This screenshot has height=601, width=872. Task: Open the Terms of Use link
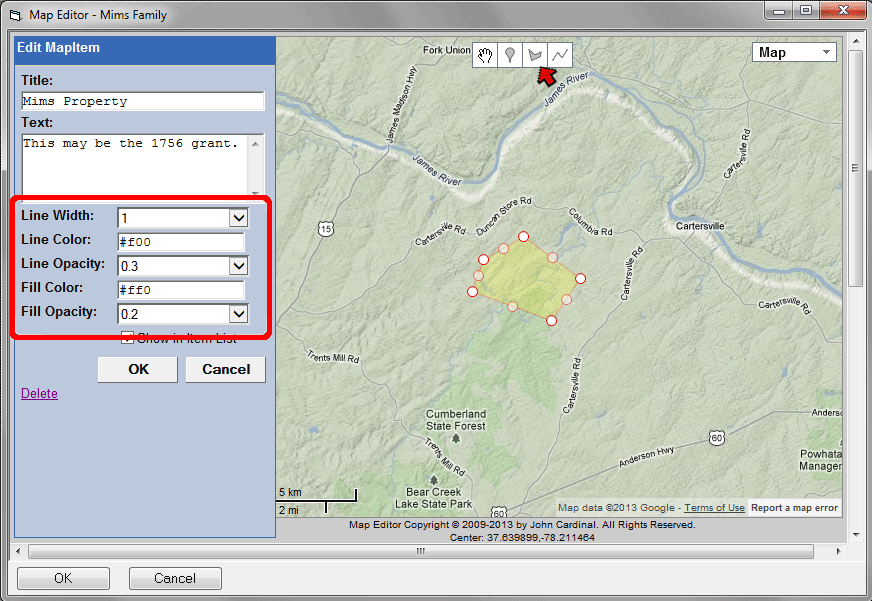[714, 508]
